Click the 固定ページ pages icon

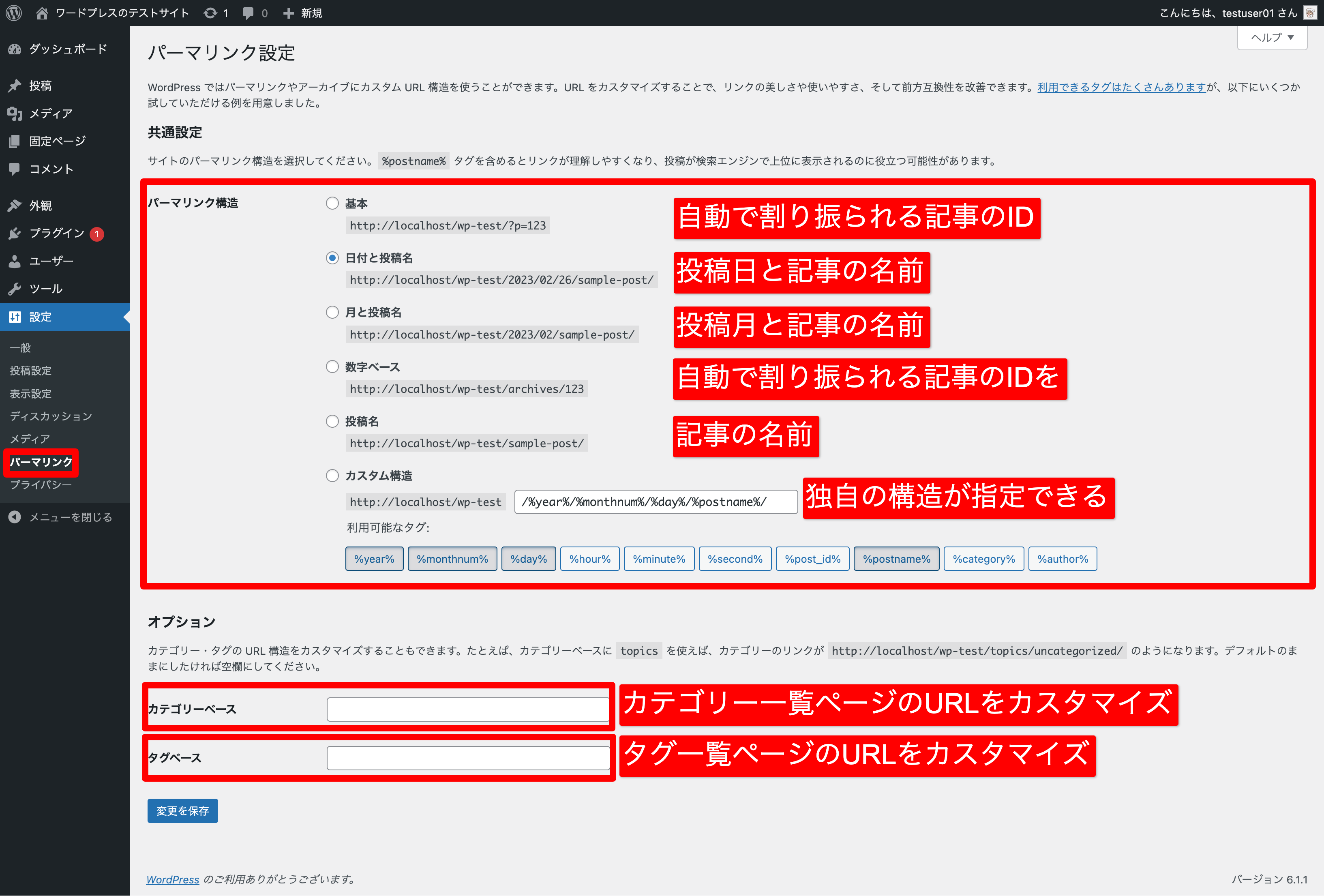tap(15, 141)
